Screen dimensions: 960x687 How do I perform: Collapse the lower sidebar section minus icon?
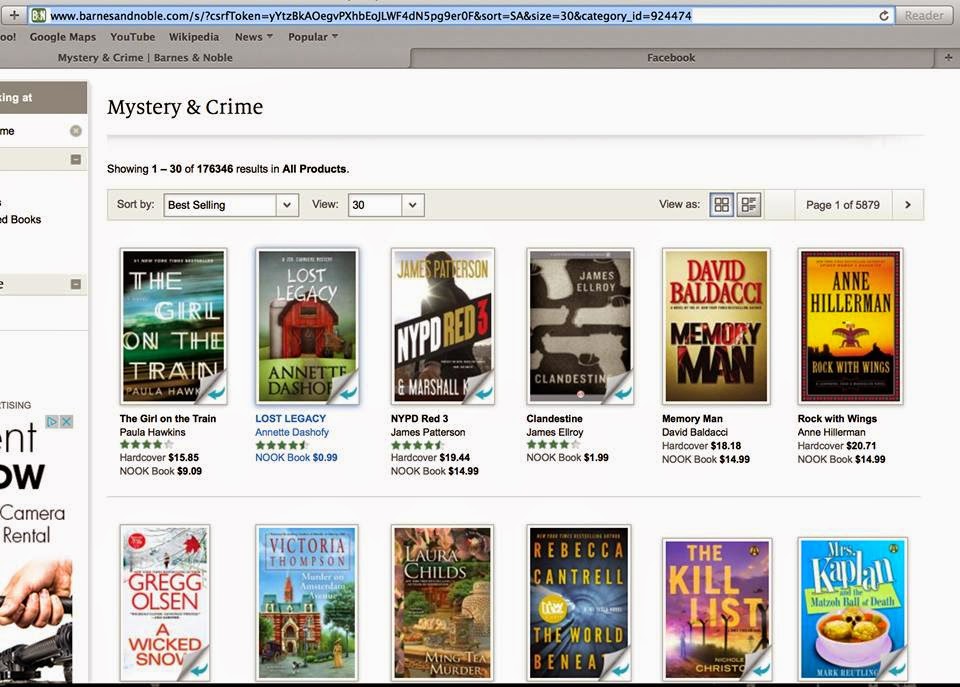(x=75, y=284)
